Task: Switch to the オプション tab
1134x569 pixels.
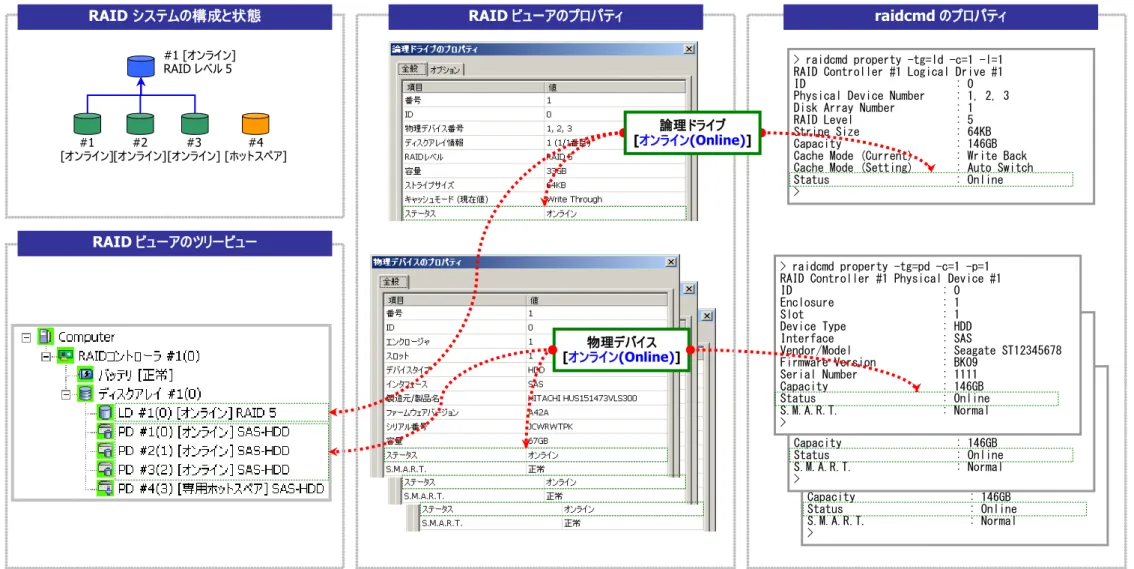Action: [445, 70]
